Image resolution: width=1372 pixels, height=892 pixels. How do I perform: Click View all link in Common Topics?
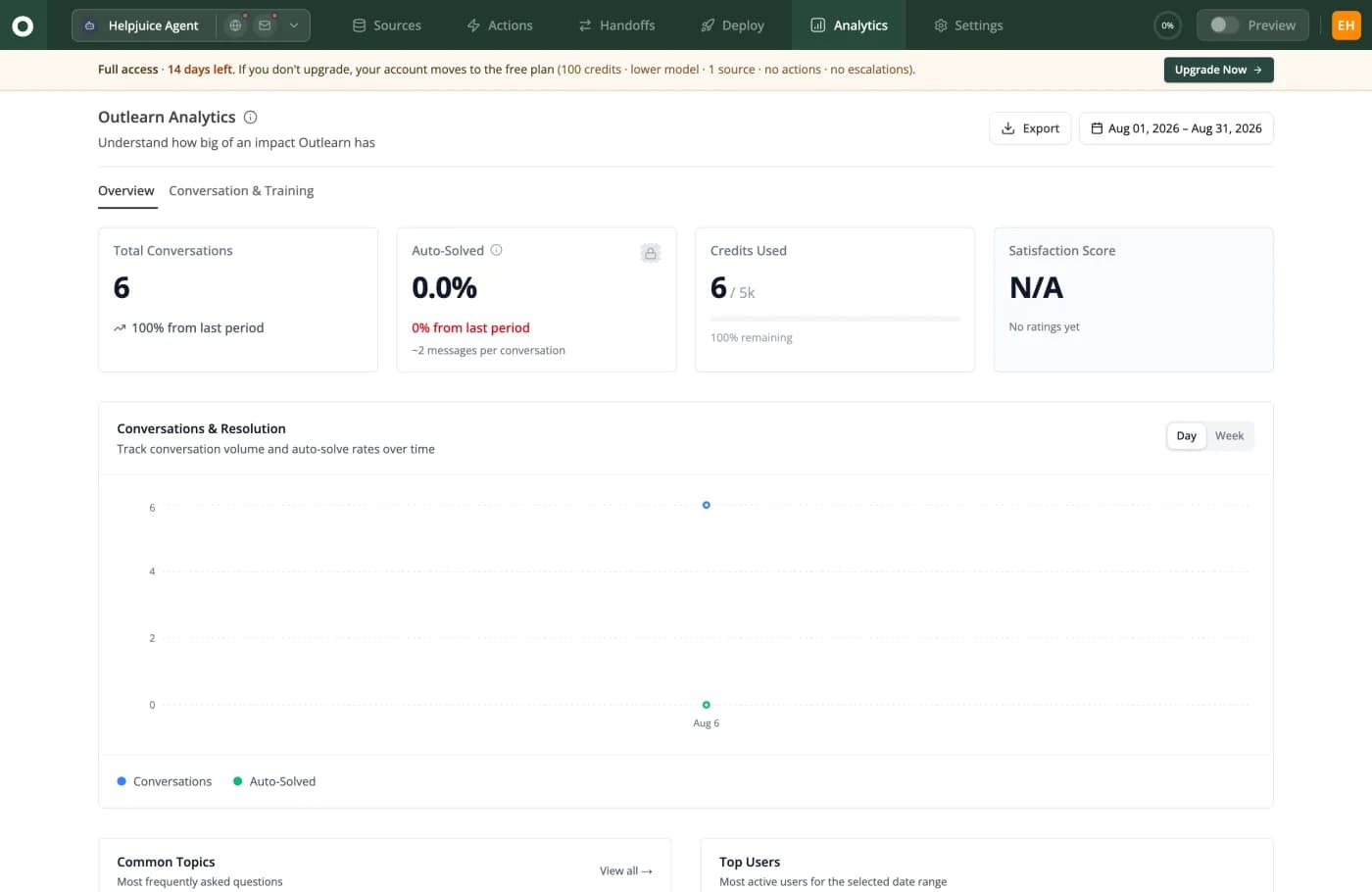click(x=626, y=870)
